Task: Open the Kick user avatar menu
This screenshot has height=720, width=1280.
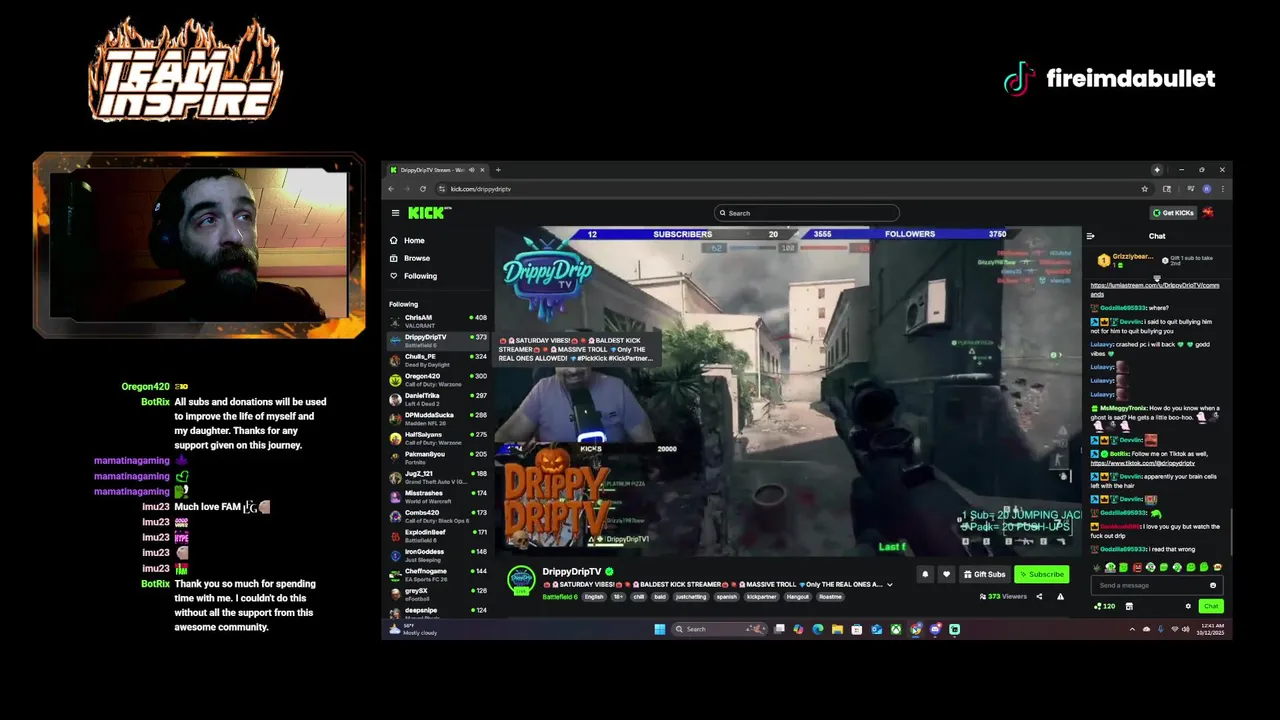Action: pyautogui.click(x=1208, y=212)
